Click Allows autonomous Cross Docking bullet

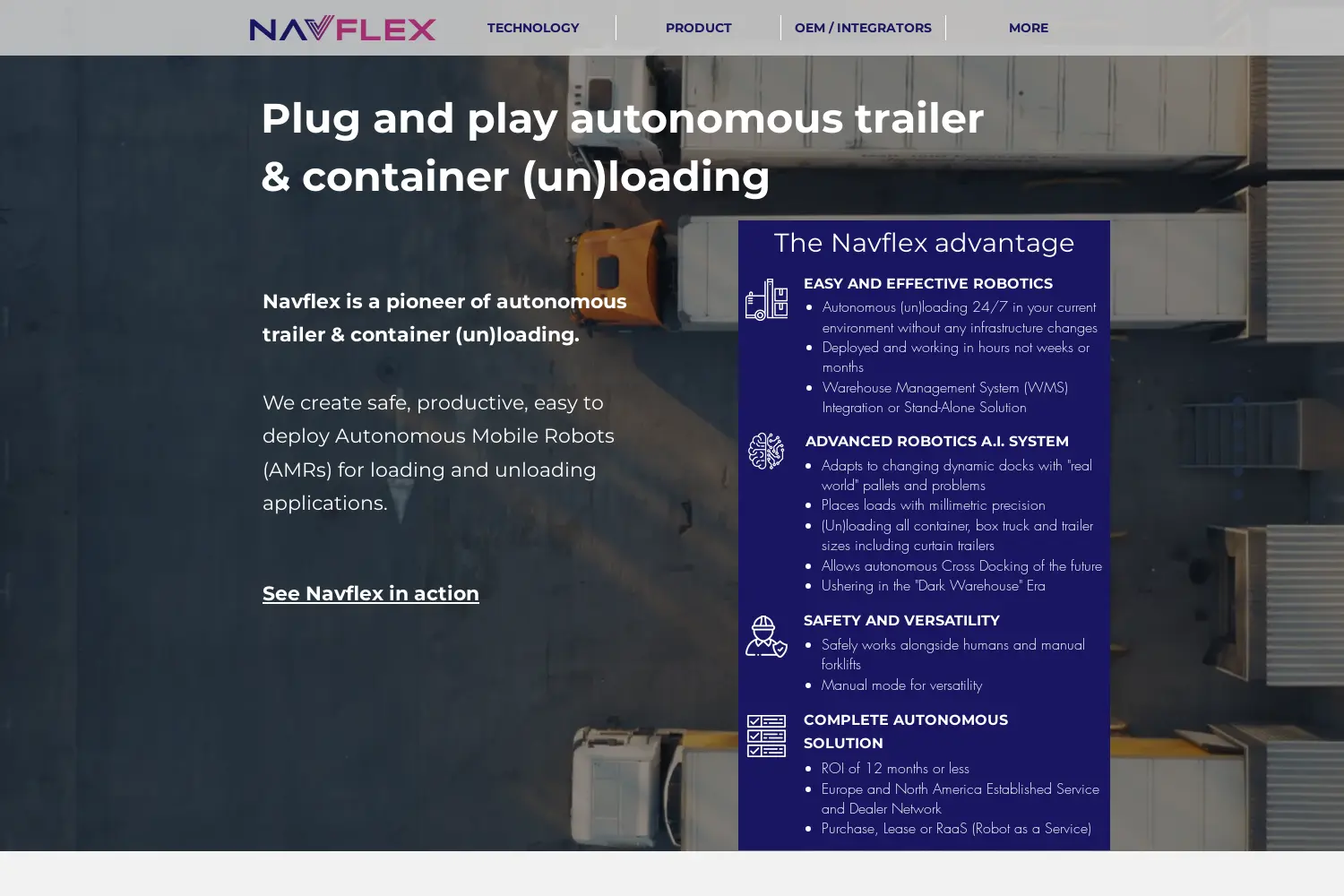[x=961, y=565]
